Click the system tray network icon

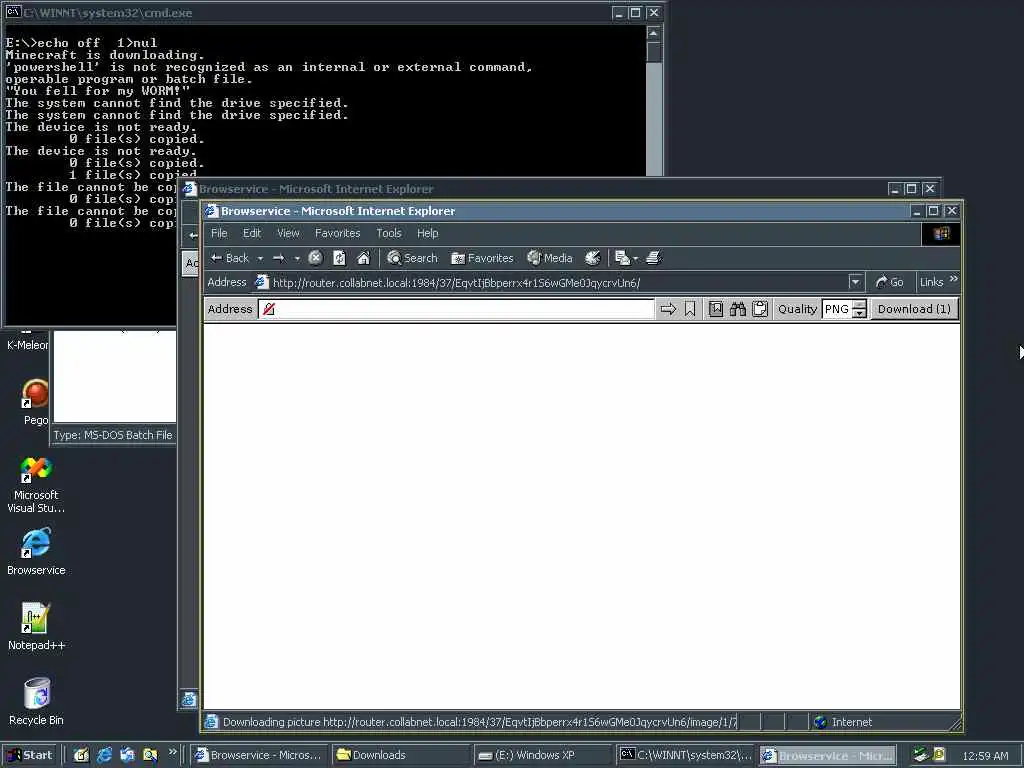921,754
